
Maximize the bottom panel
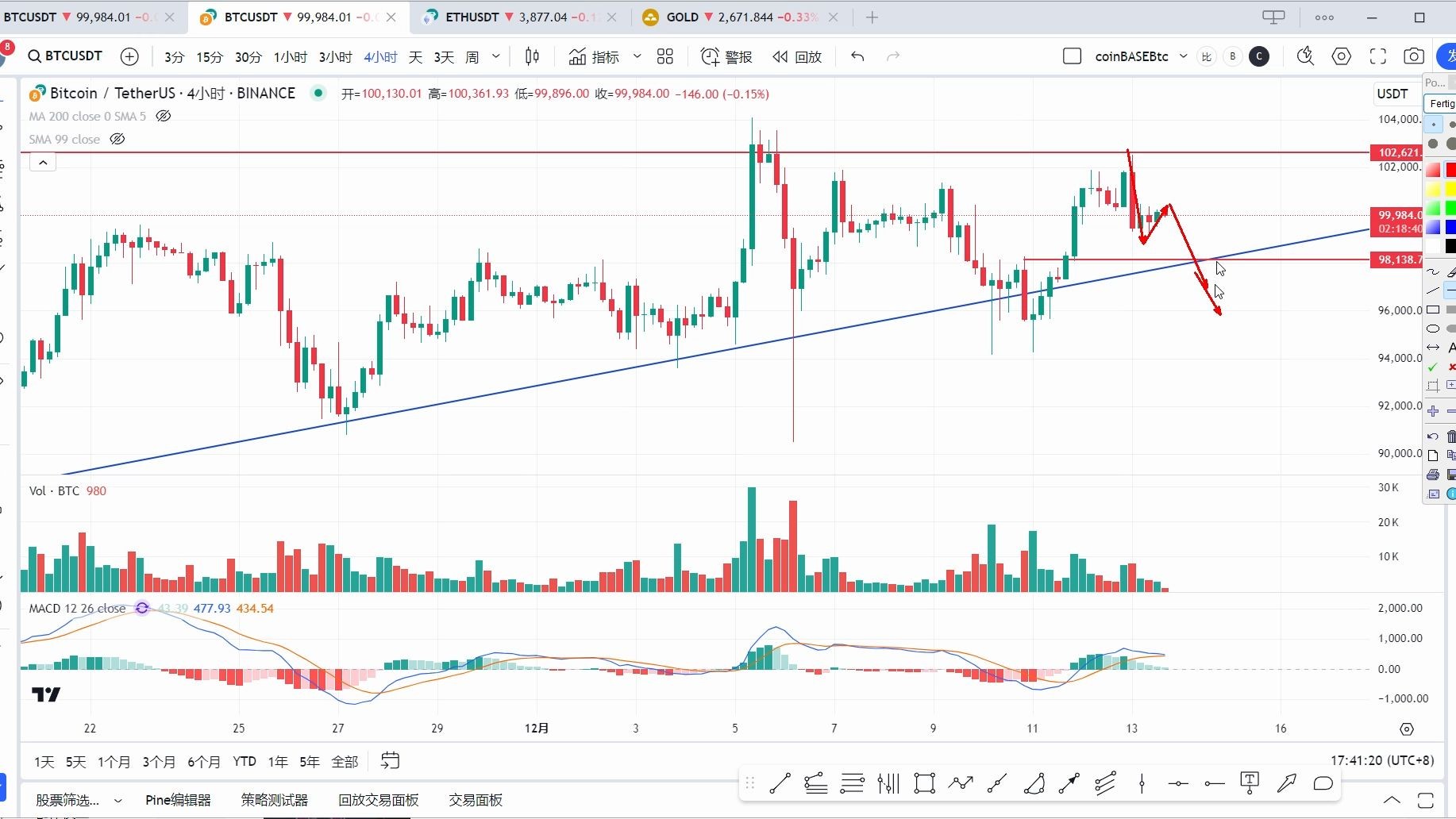(x=1426, y=800)
